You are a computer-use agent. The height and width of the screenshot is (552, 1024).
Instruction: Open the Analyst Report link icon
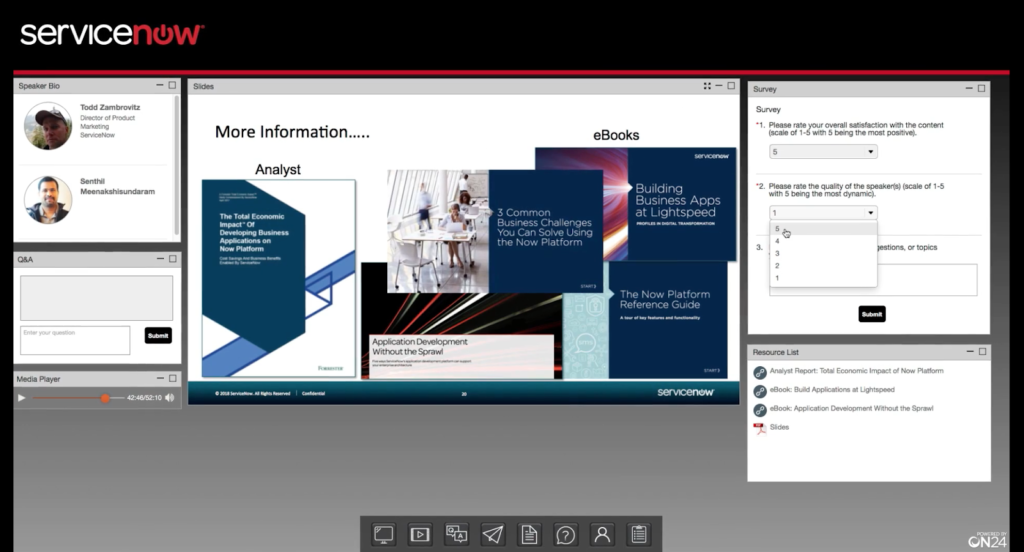760,372
